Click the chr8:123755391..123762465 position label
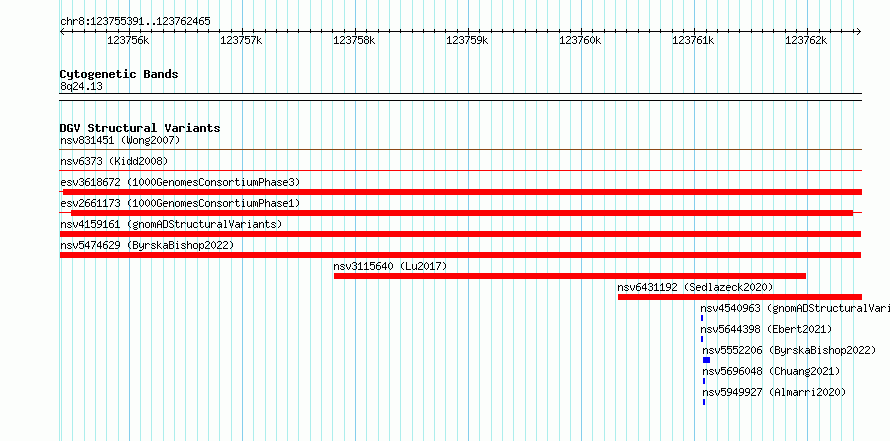 [x=135, y=22]
